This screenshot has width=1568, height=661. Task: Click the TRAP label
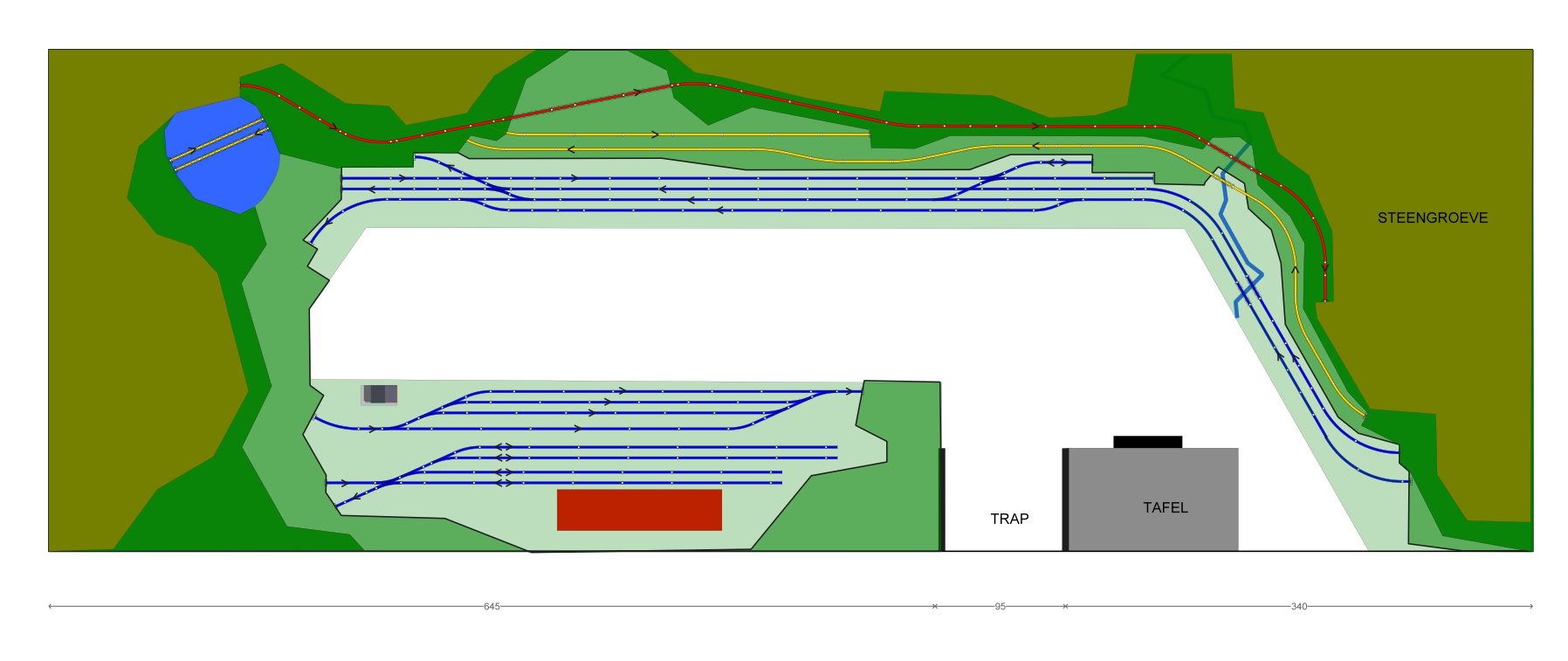click(1009, 519)
